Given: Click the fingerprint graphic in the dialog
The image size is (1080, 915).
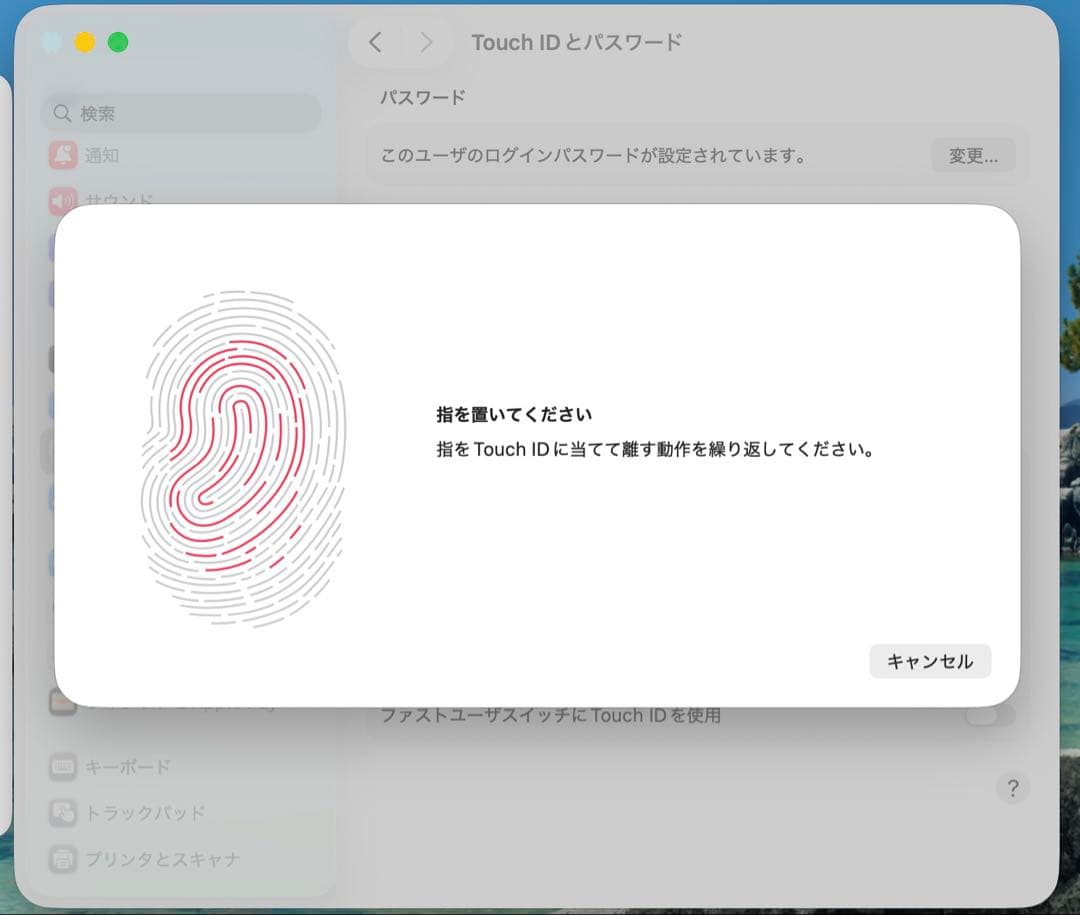Looking at the screenshot, I should 243,458.
